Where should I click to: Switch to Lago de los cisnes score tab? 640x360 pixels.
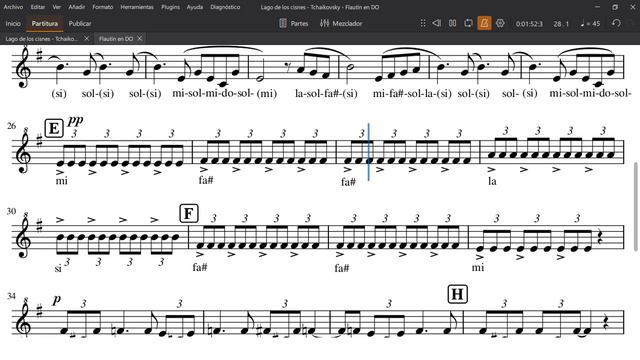[x=42, y=39]
